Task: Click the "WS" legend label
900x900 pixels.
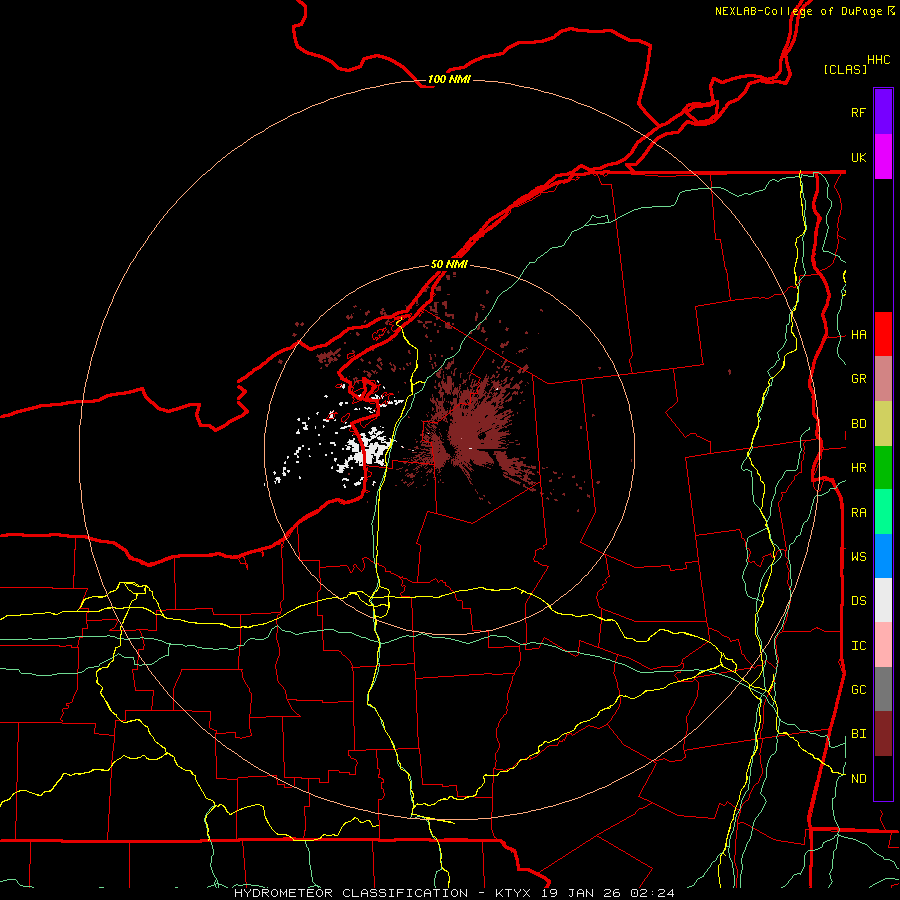Action: click(x=858, y=557)
